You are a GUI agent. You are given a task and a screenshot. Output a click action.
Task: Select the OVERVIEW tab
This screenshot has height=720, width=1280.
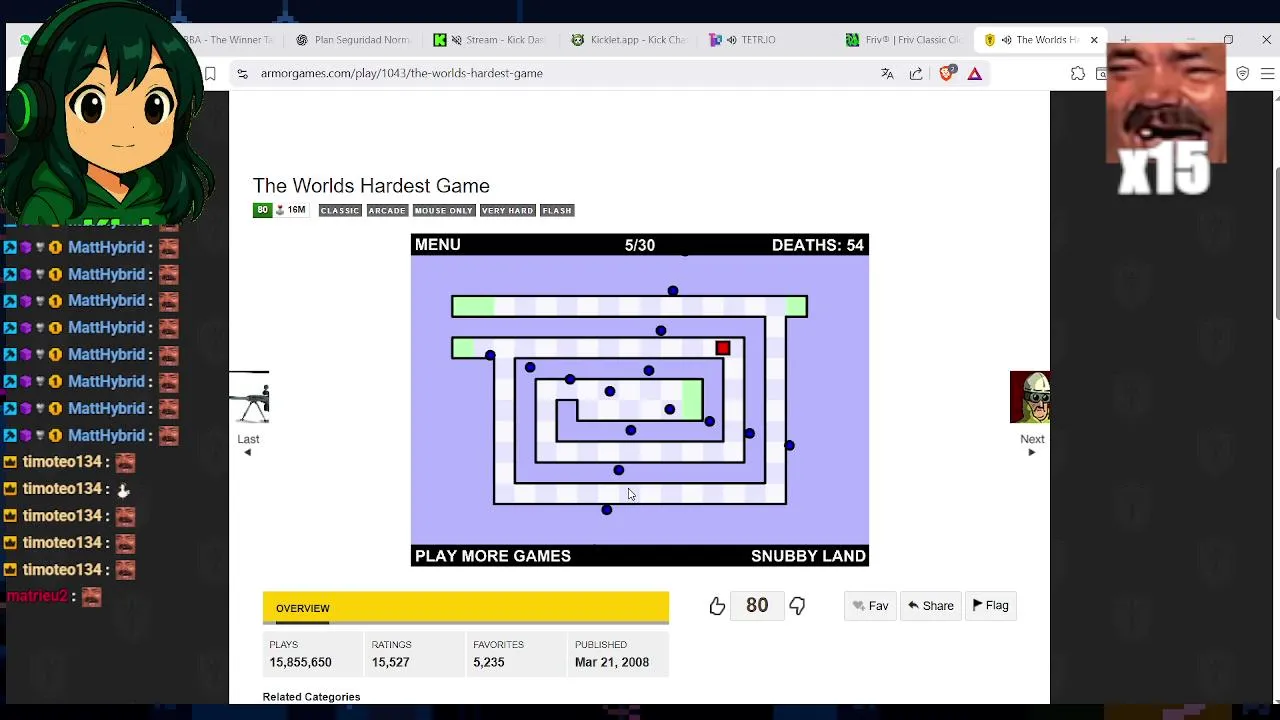[x=303, y=608]
